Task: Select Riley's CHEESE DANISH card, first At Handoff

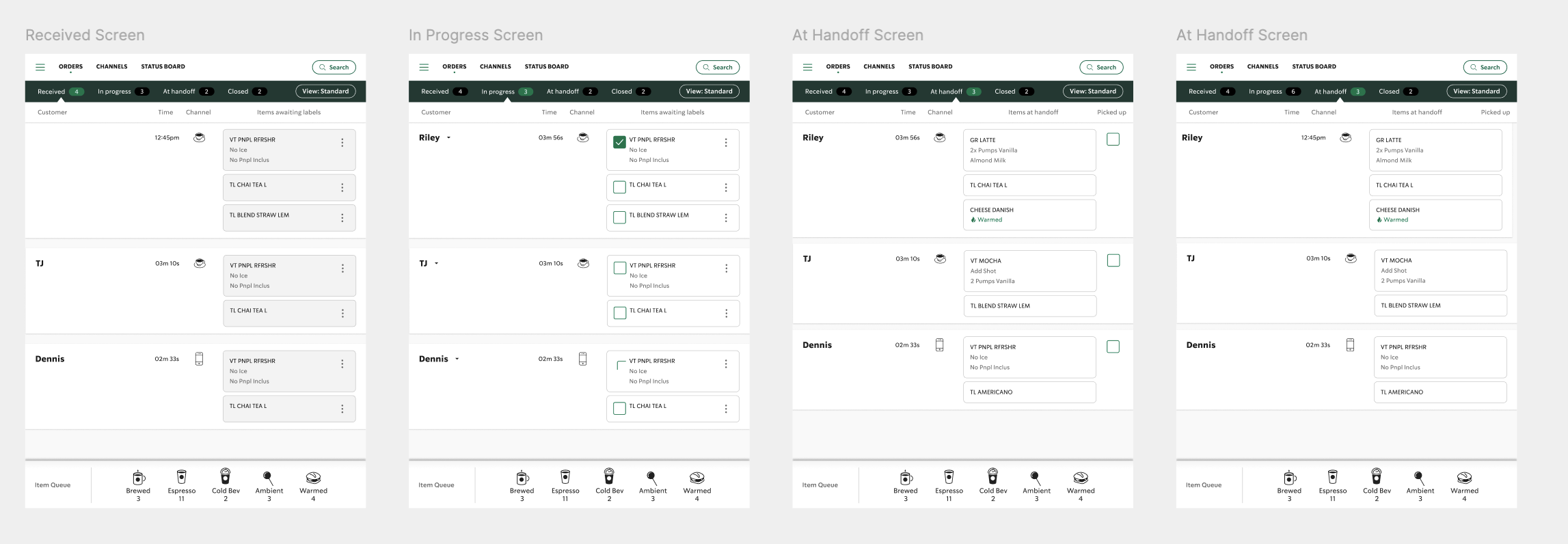Action: [1029, 215]
